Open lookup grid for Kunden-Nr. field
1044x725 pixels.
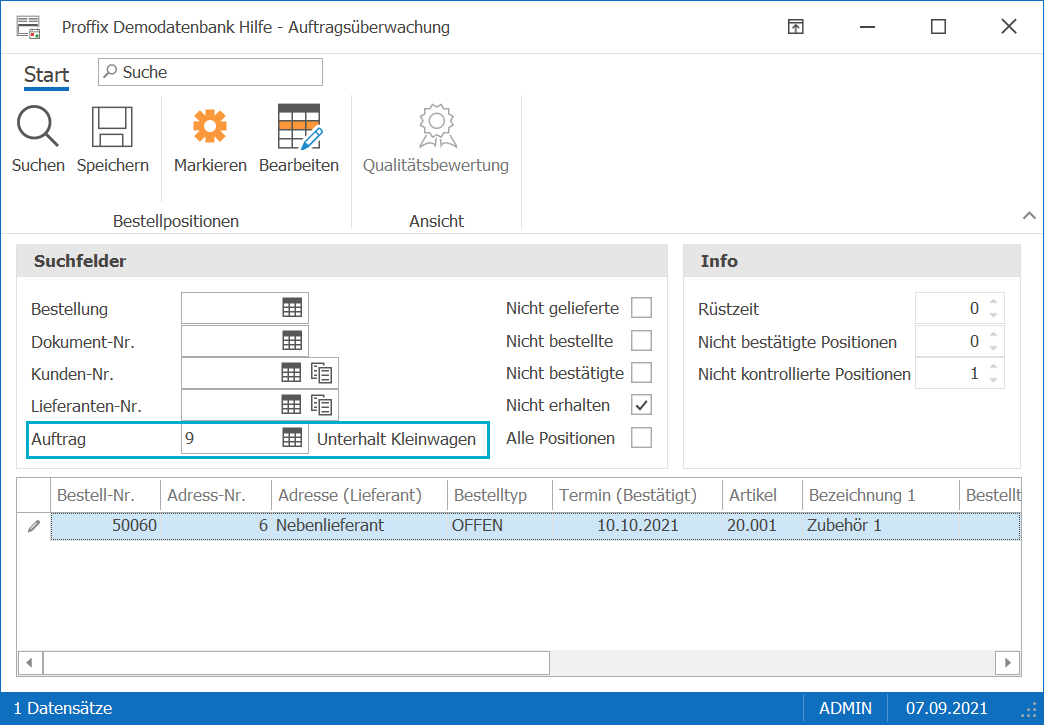291,373
